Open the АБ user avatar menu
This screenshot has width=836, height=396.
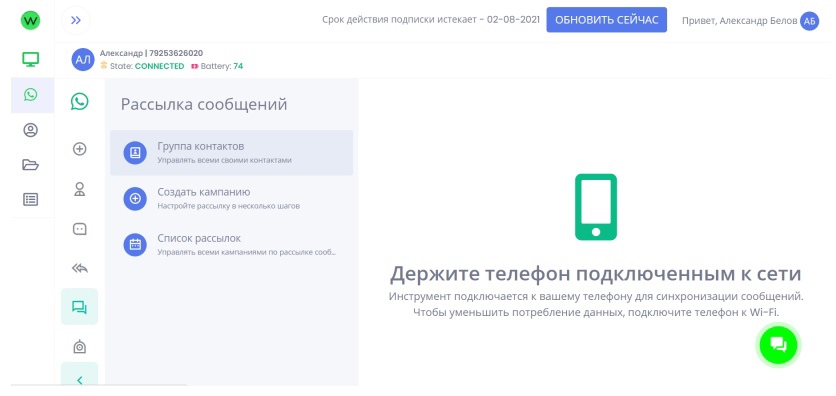coord(809,21)
